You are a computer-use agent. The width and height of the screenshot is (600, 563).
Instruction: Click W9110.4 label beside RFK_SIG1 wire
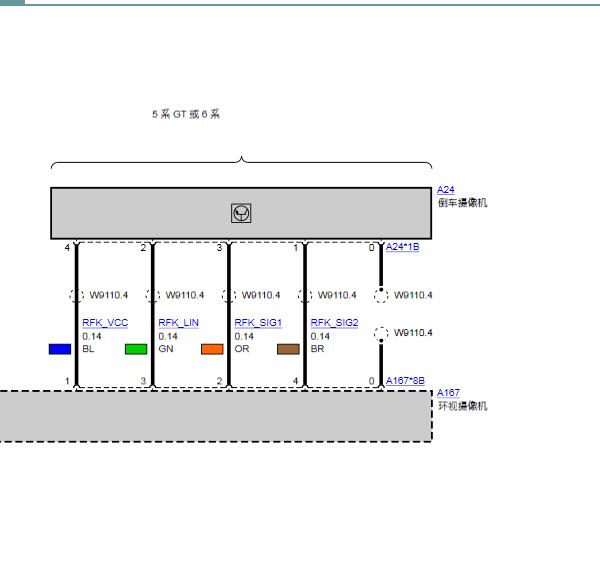tap(261, 295)
